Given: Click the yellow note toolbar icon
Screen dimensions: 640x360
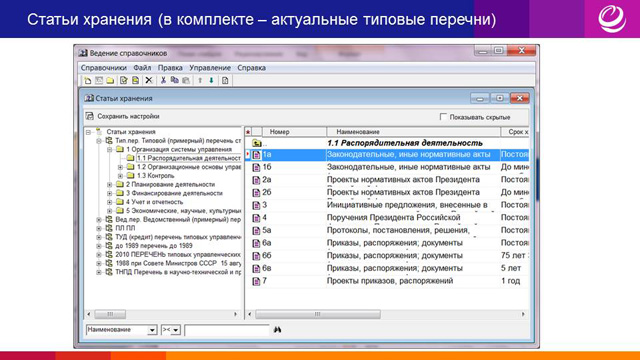Looking at the screenshot, I should point(135,80).
